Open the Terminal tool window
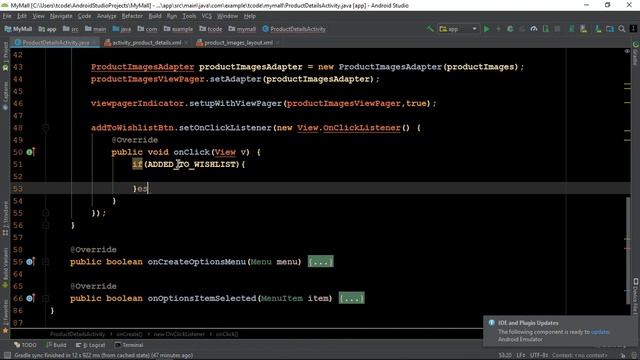 (x=129, y=345)
